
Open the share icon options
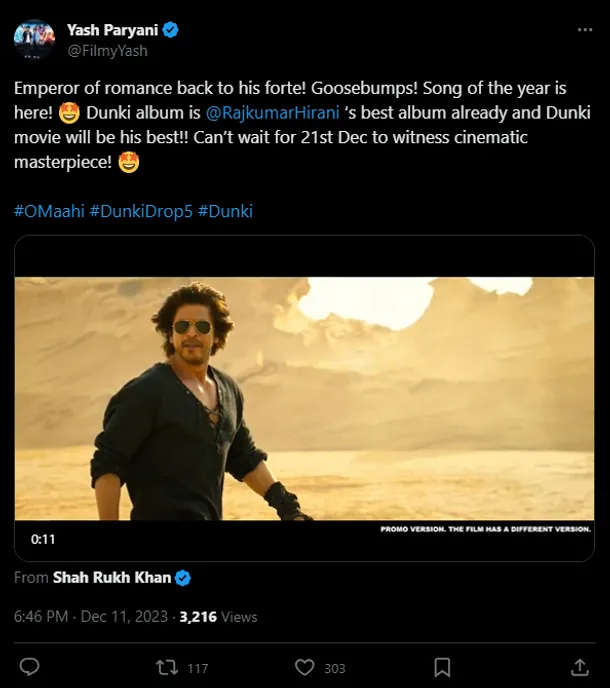580,667
